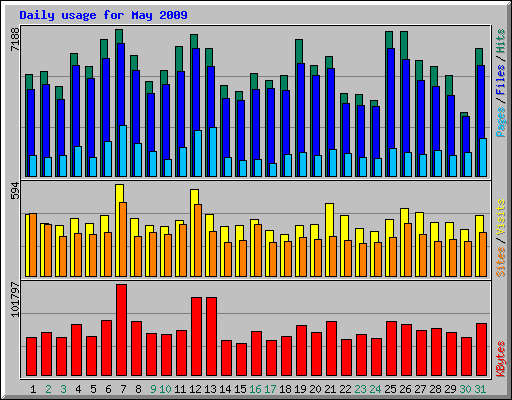Click day 7 on the x-axis
Screen dimensions: 512x400
click(123, 389)
